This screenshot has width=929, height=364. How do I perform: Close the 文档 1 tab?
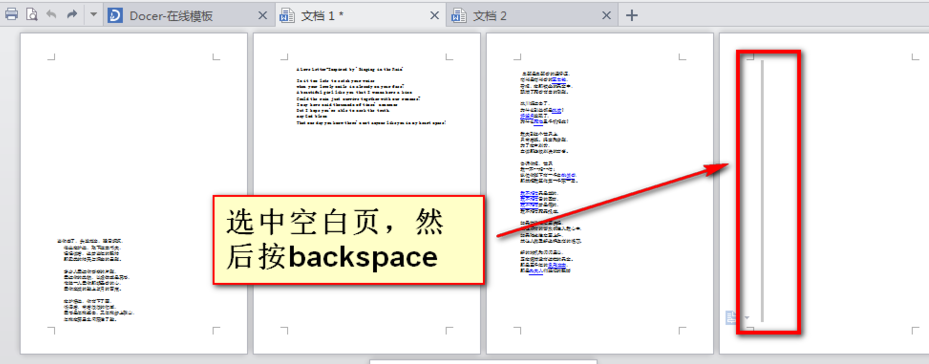434,16
